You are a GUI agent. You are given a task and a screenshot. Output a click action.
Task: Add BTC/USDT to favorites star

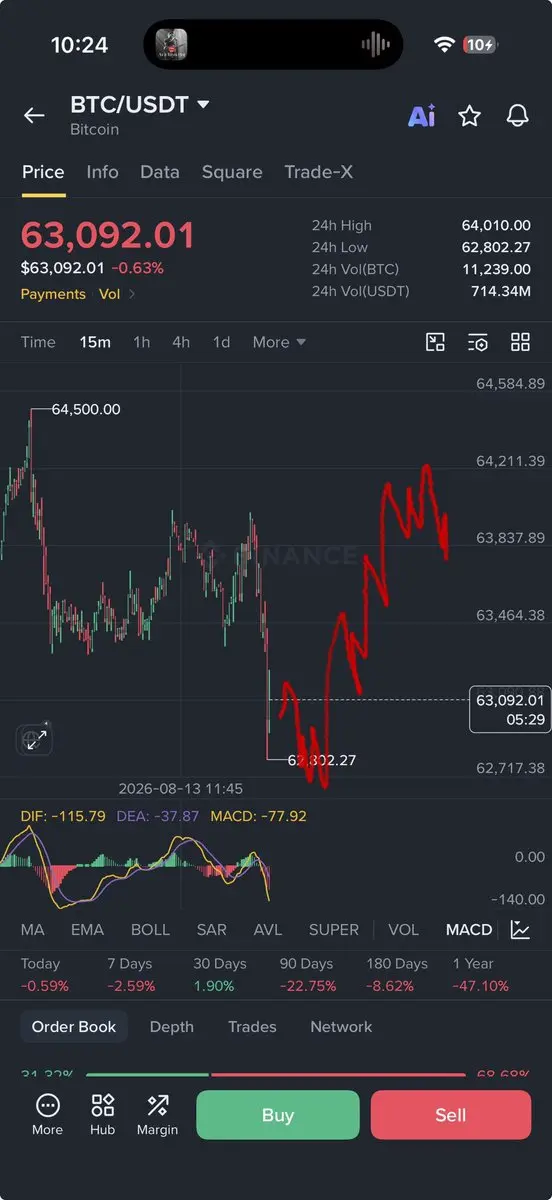click(469, 116)
